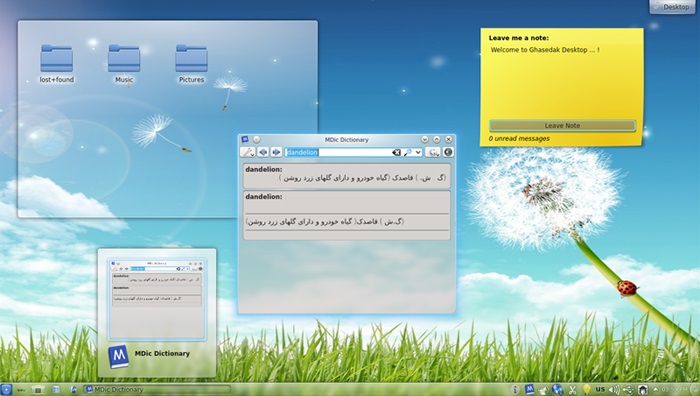Click the clock in the panel
The width and height of the screenshot is (700, 396).
pos(674,390)
